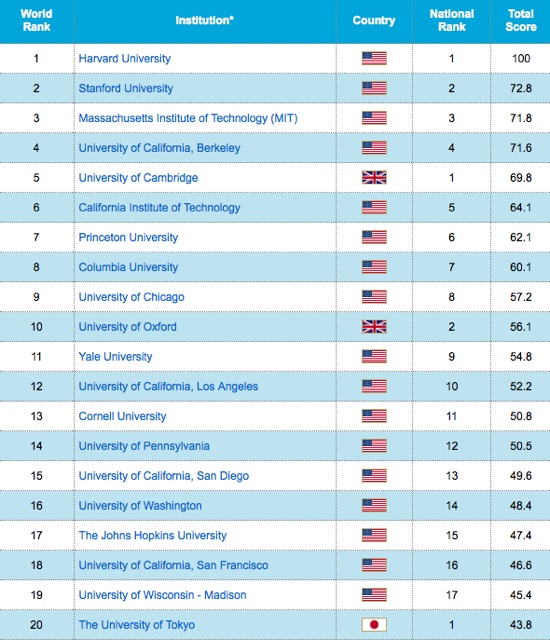This screenshot has width=550, height=640.
Task: Select the total score 71.6 cell
Action: pyautogui.click(x=521, y=148)
